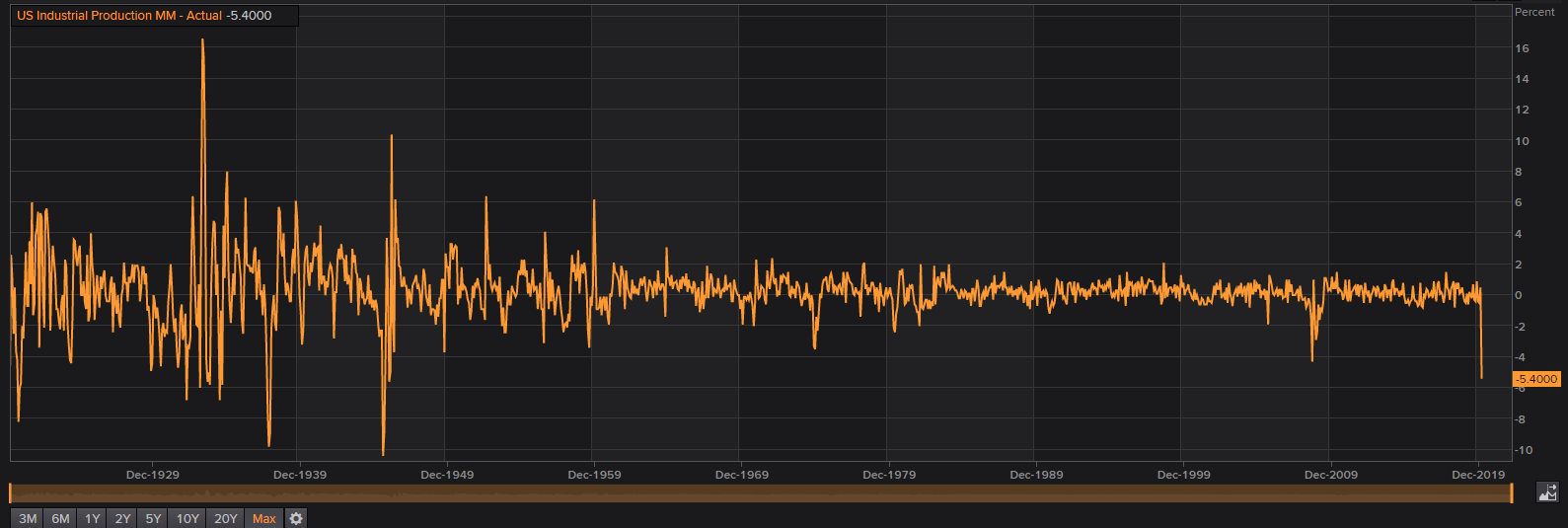This screenshot has width=1568, height=528.
Task: Click the -10 value on y-axis
Action: coord(1524,450)
